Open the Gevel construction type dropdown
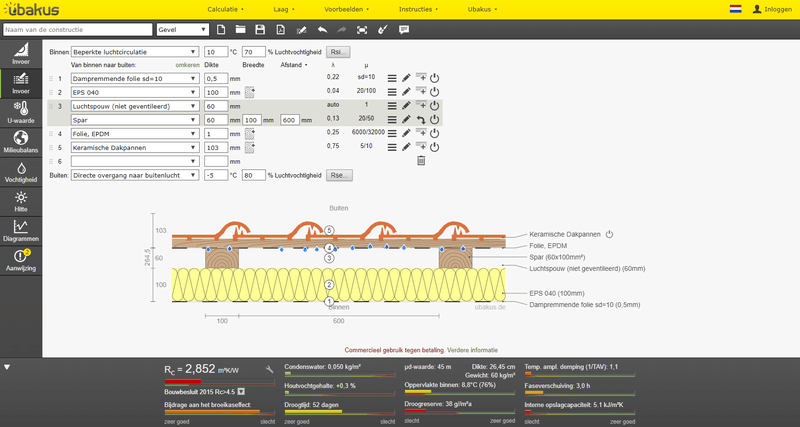This screenshot has height=427, width=800. pyautogui.click(x=183, y=30)
